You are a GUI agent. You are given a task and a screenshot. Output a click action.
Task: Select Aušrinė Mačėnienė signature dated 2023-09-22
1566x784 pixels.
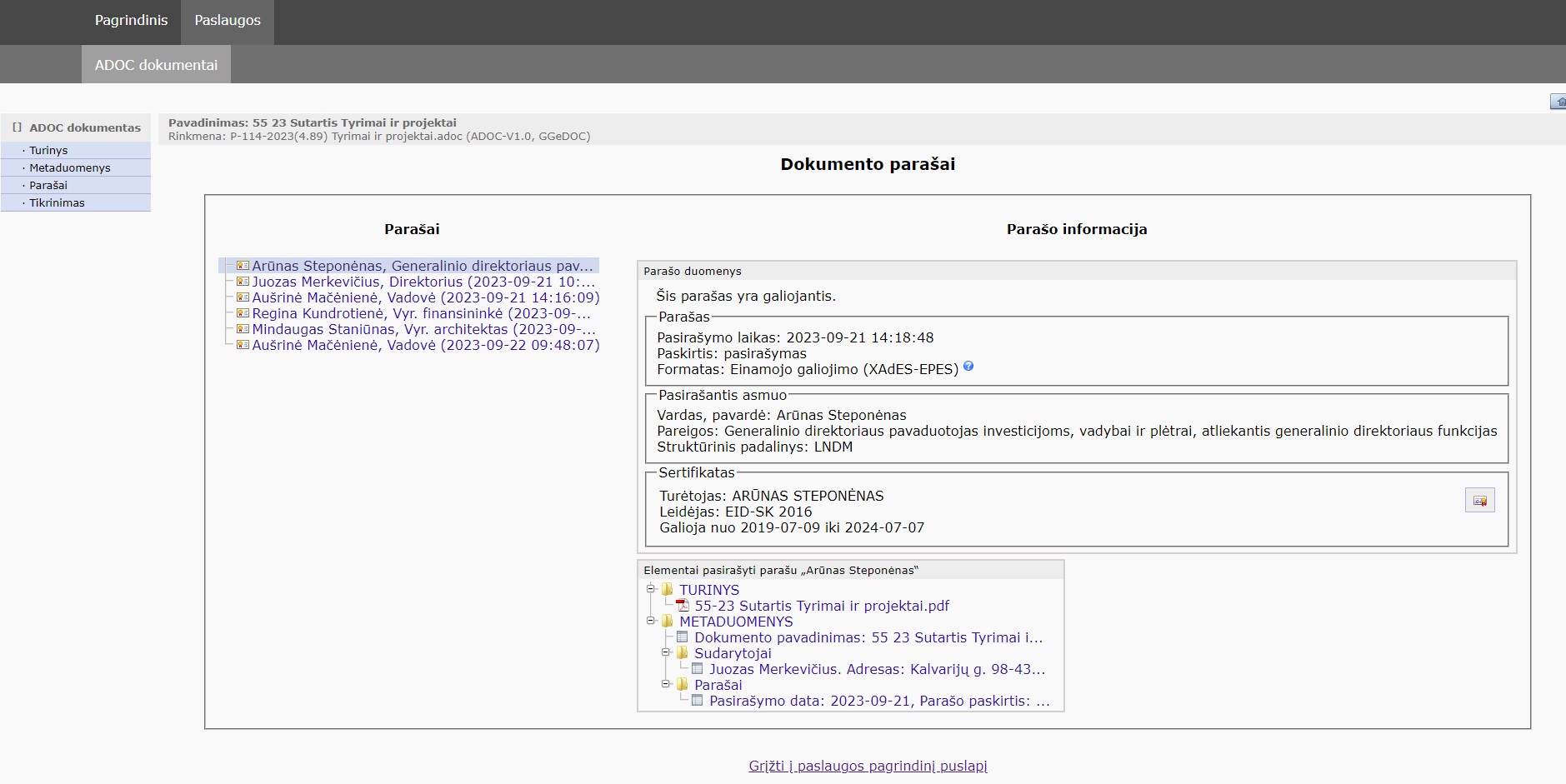pyautogui.click(x=425, y=345)
